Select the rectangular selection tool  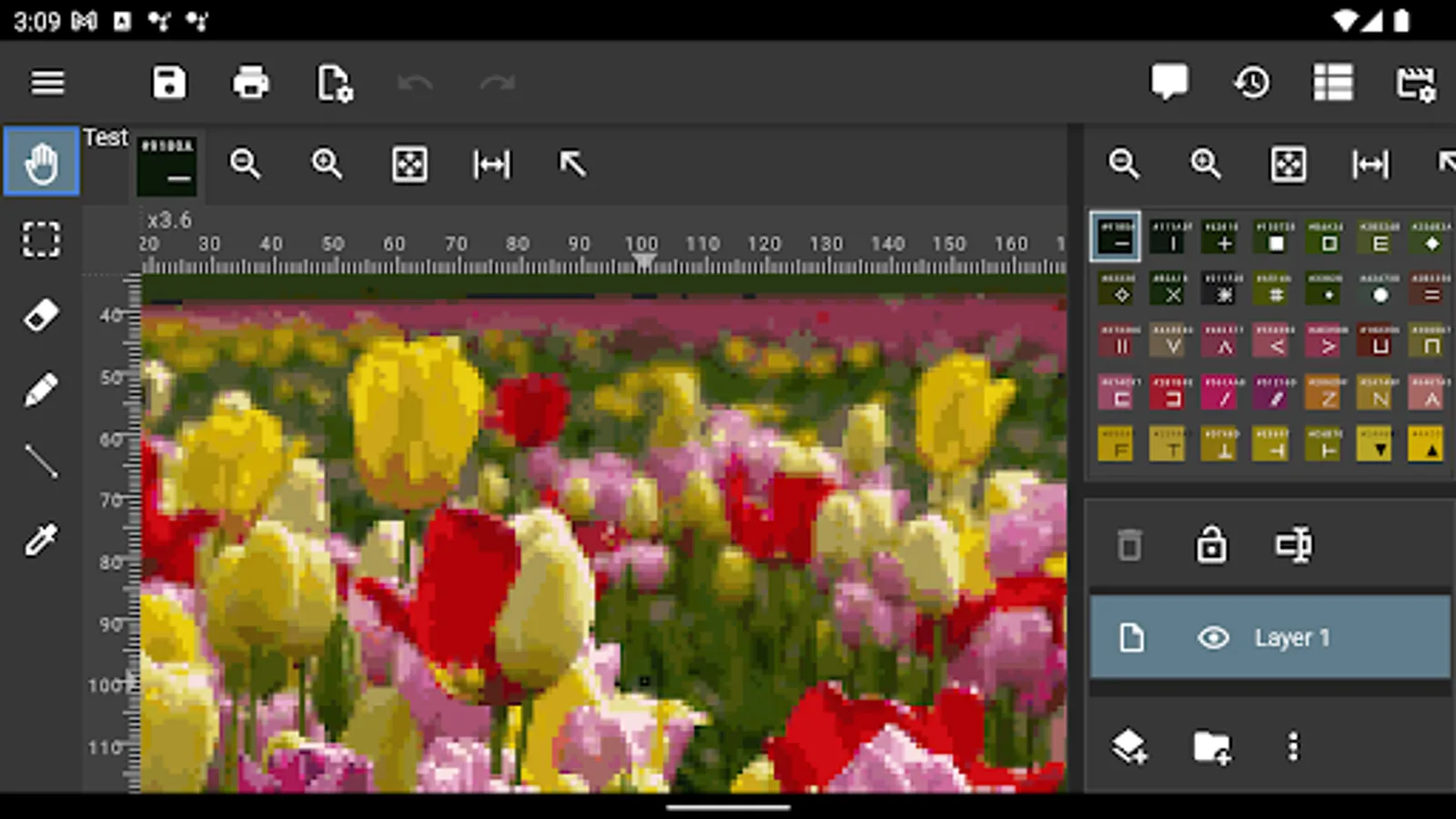tap(42, 240)
